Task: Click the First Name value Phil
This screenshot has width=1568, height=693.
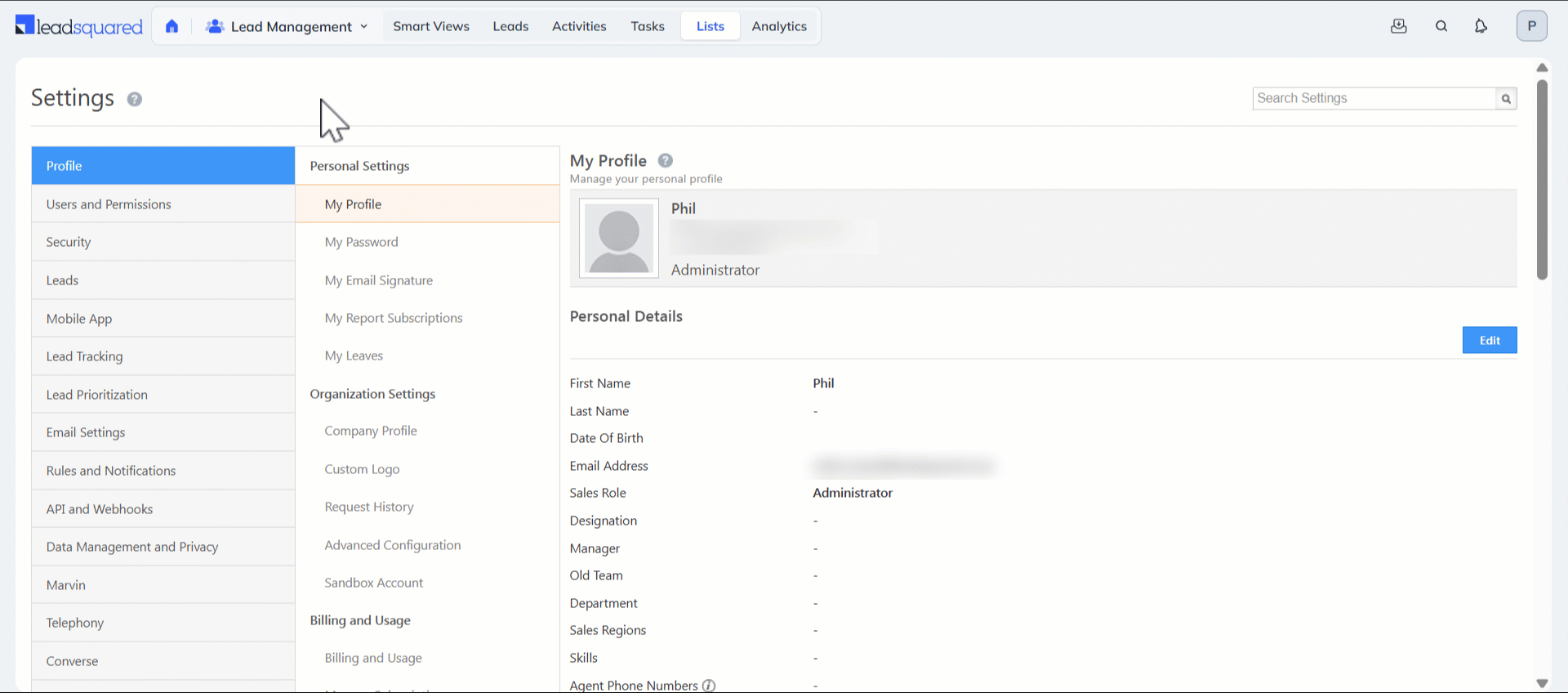Action: [x=823, y=383]
